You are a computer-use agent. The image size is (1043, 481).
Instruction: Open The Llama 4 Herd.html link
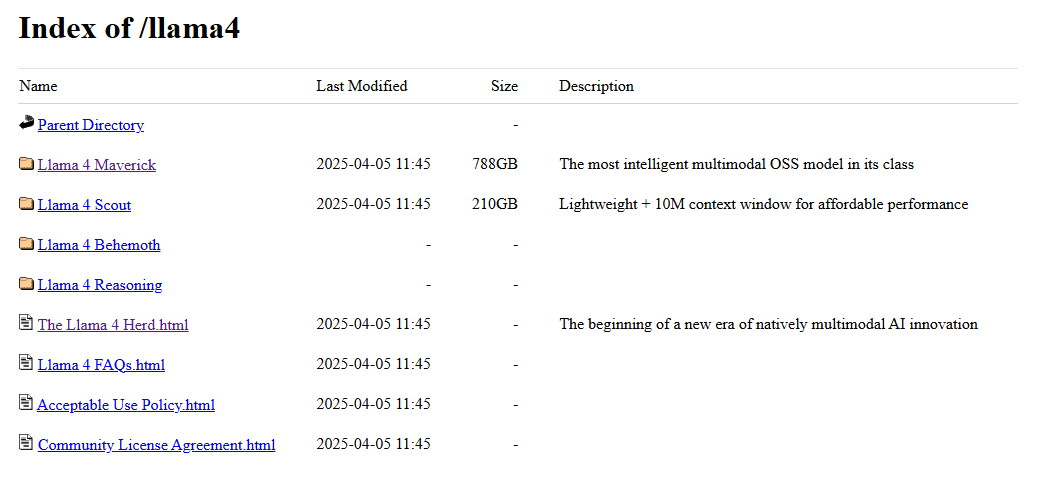click(113, 325)
